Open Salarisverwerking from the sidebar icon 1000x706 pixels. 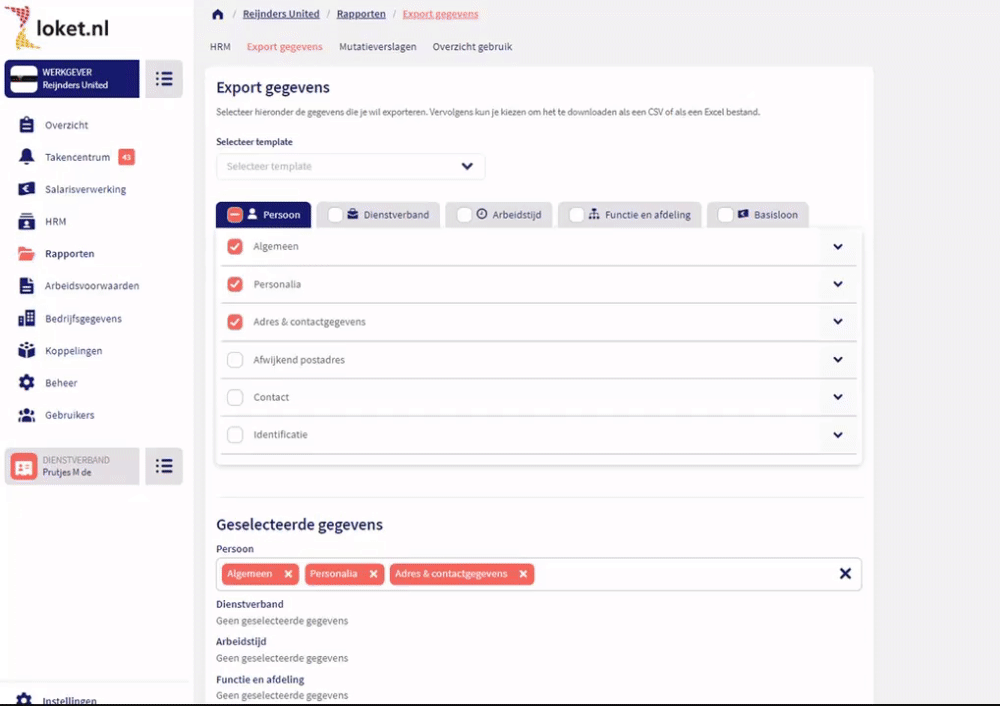pos(27,189)
